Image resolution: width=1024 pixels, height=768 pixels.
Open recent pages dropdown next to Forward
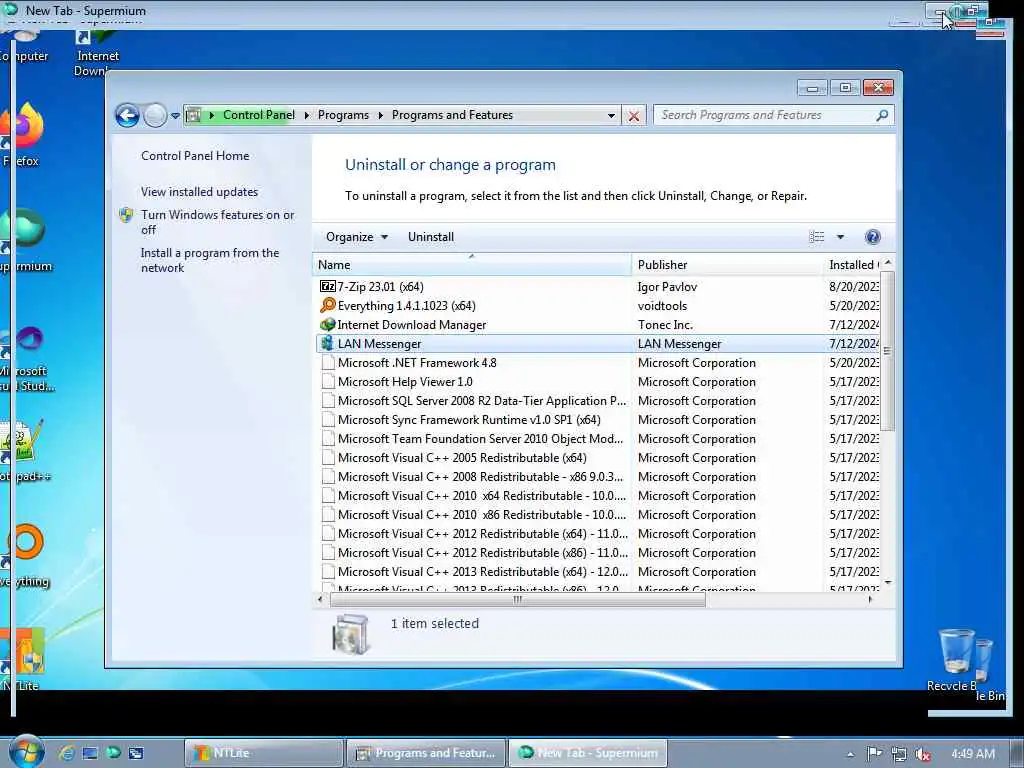coord(175,116)
